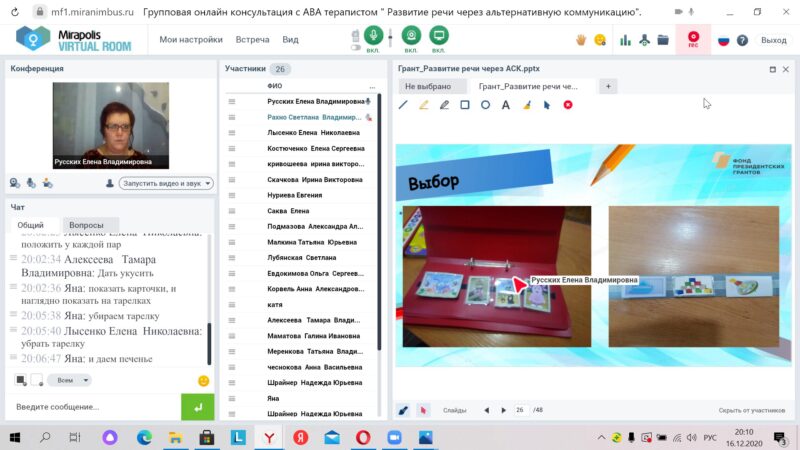Viewport: 800px width, 450px height.
Task: Click the microphone settings icon under video
Action: coord(31,183)
